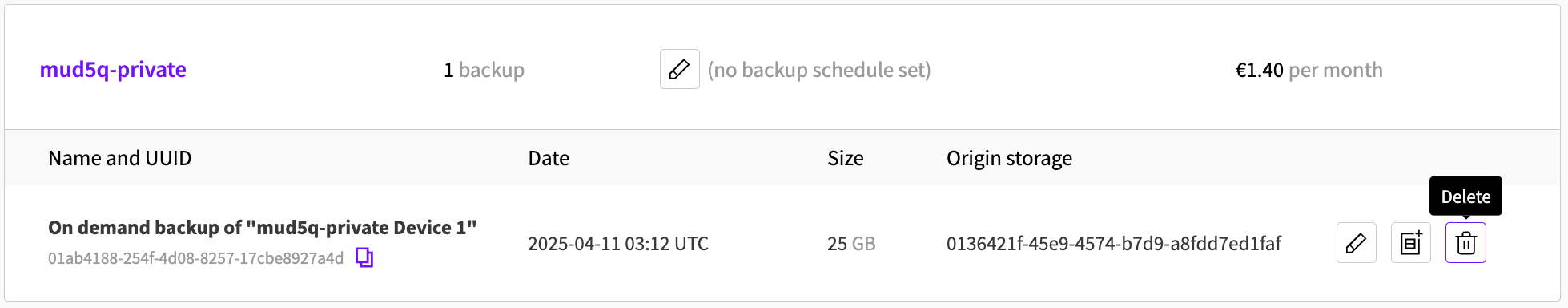The image size is (1568, 308).
Task: Click the black Delete tooltip label
Action: point(1465,197)
